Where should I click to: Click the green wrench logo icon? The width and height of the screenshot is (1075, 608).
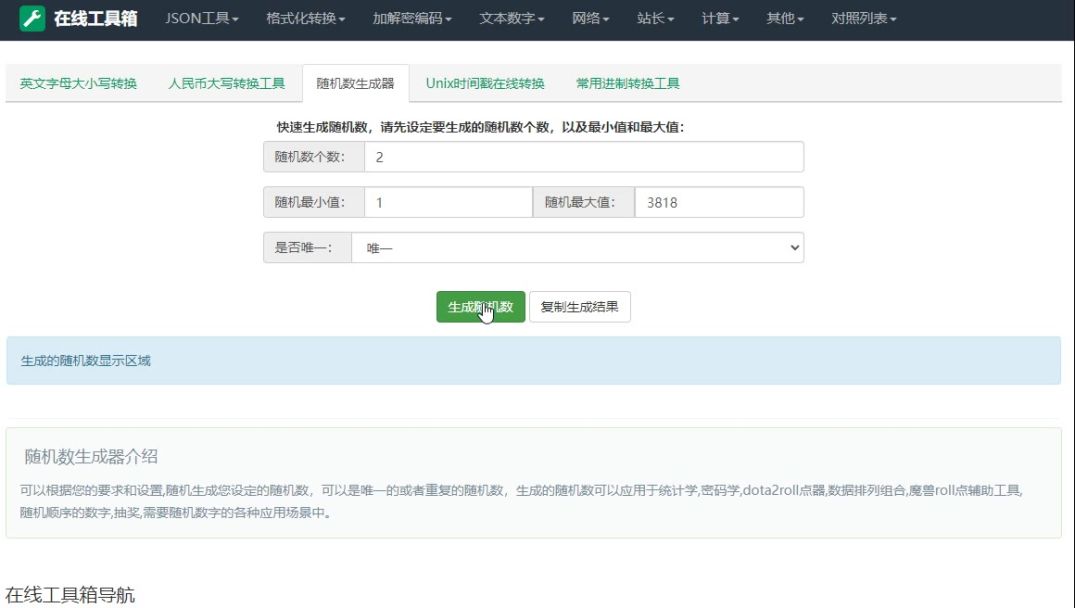(x=32, y=18)
